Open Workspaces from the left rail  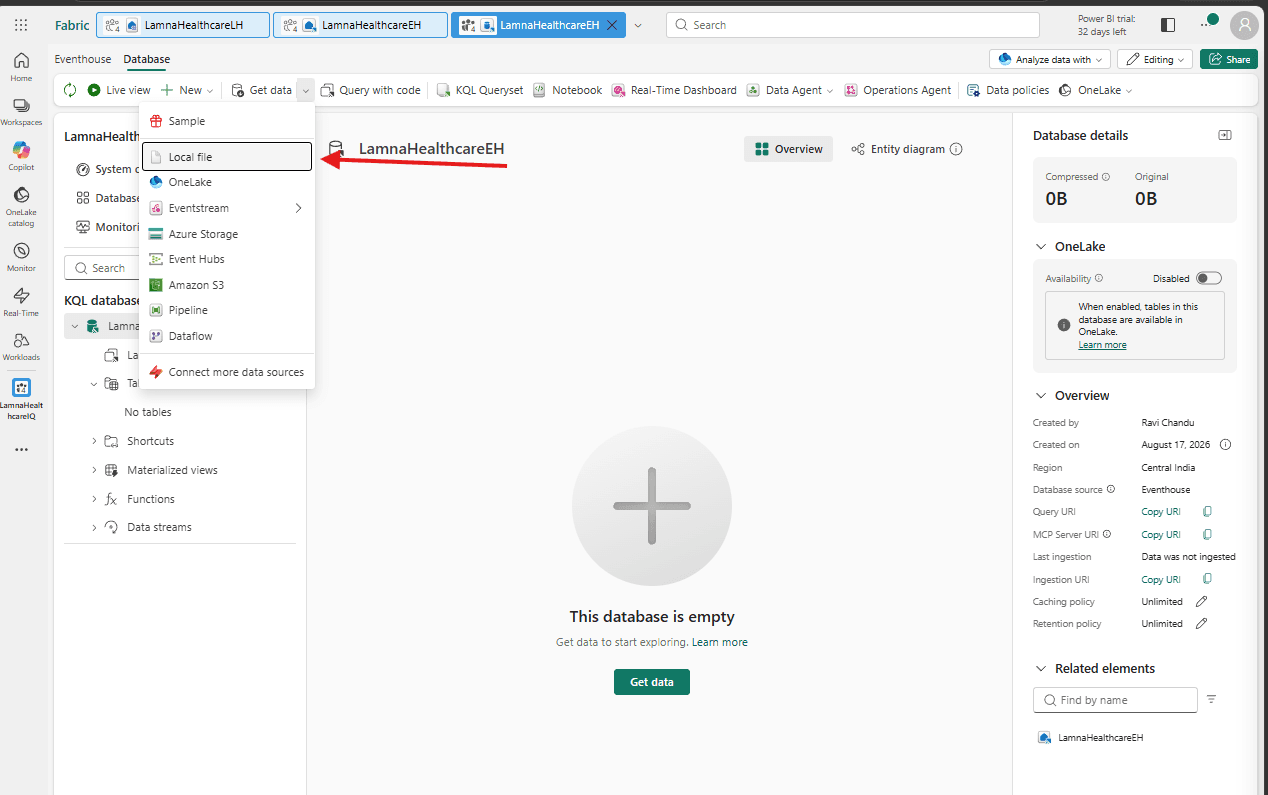(x=21, y=111)
